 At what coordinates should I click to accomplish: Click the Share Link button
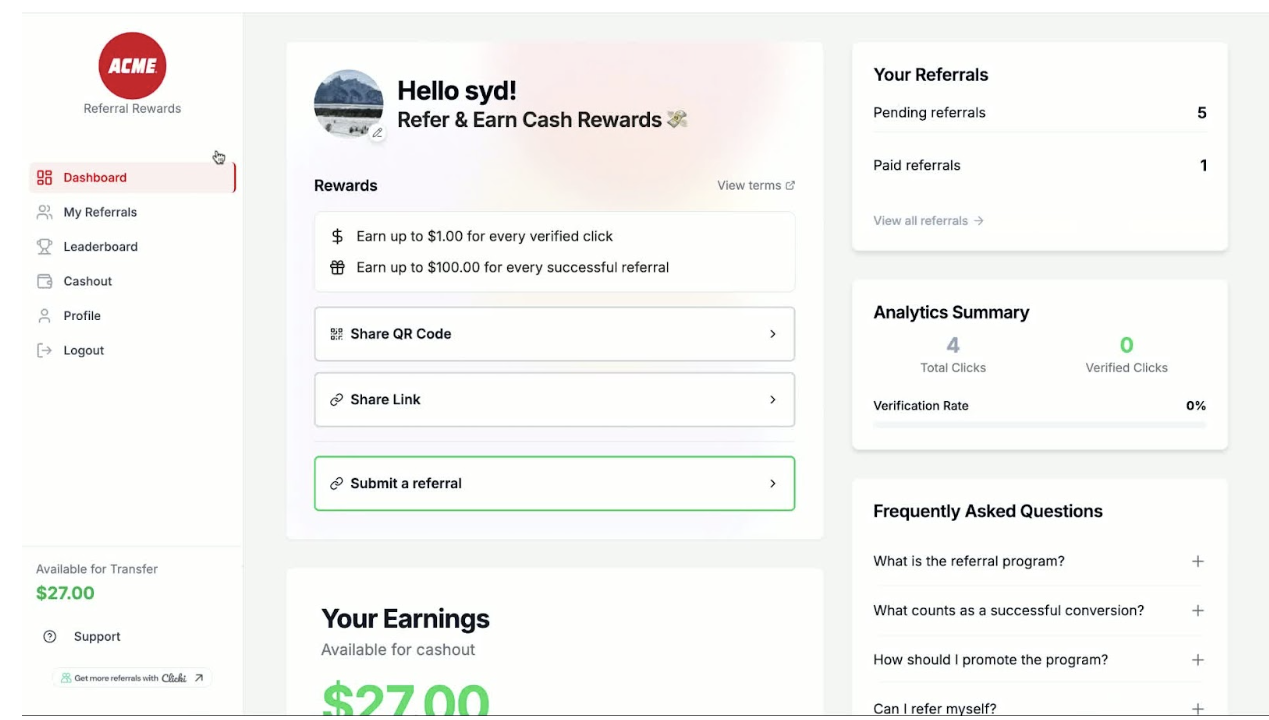(x=554, y=400)
